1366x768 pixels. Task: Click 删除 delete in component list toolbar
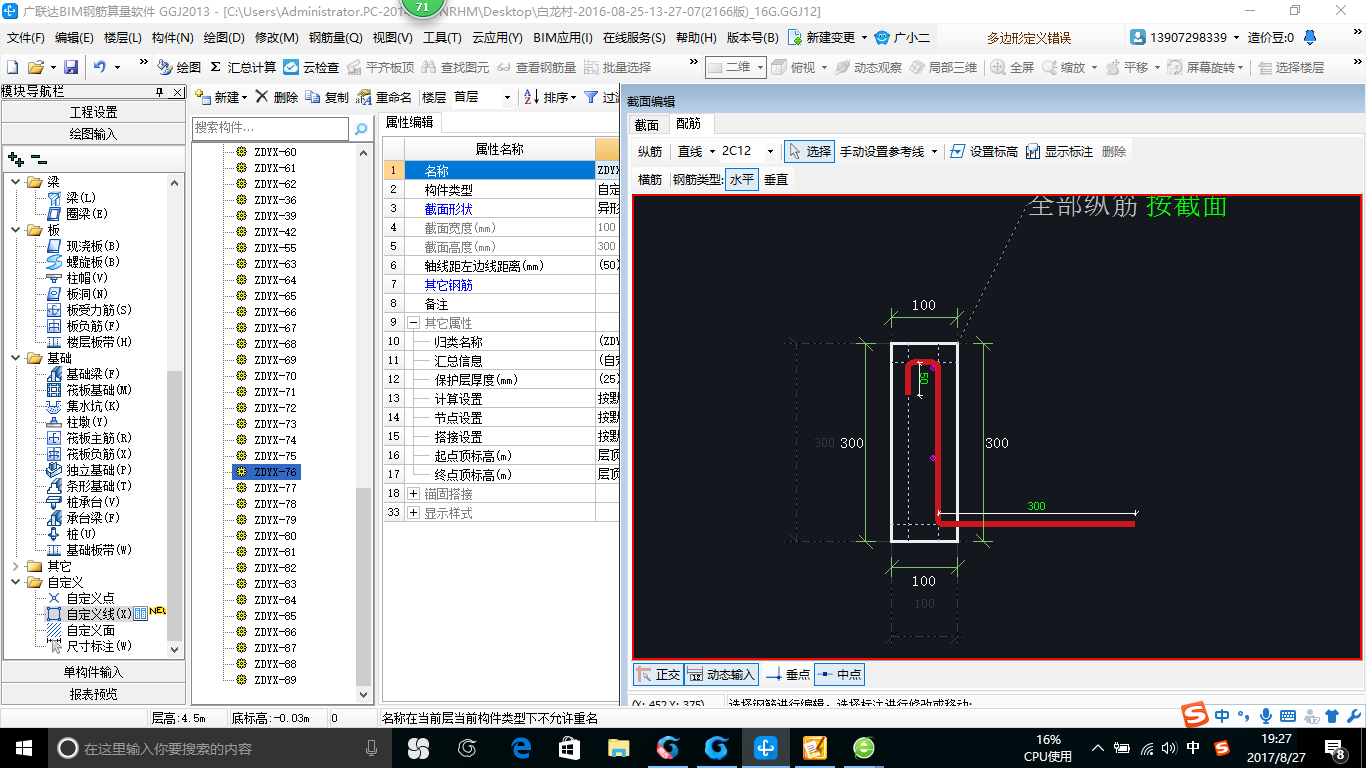pyautogui.click(x=277, y=97)
